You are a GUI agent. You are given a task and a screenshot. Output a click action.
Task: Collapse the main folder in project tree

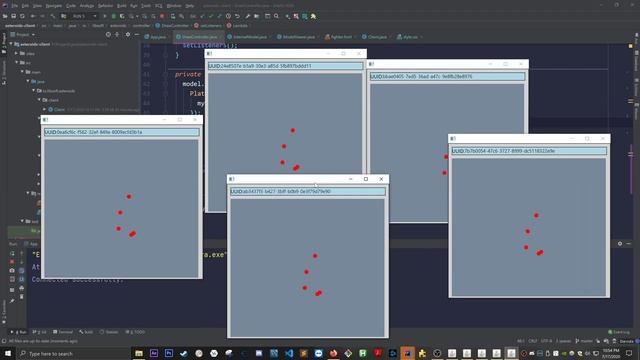23,72
